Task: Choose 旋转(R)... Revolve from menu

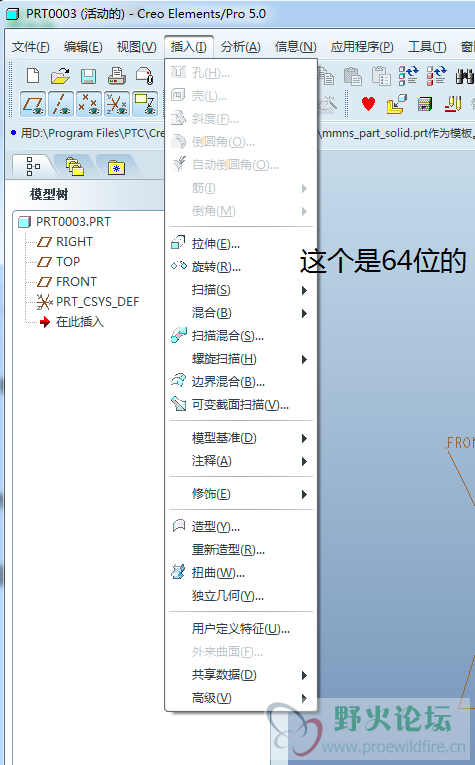Action: 241,266
